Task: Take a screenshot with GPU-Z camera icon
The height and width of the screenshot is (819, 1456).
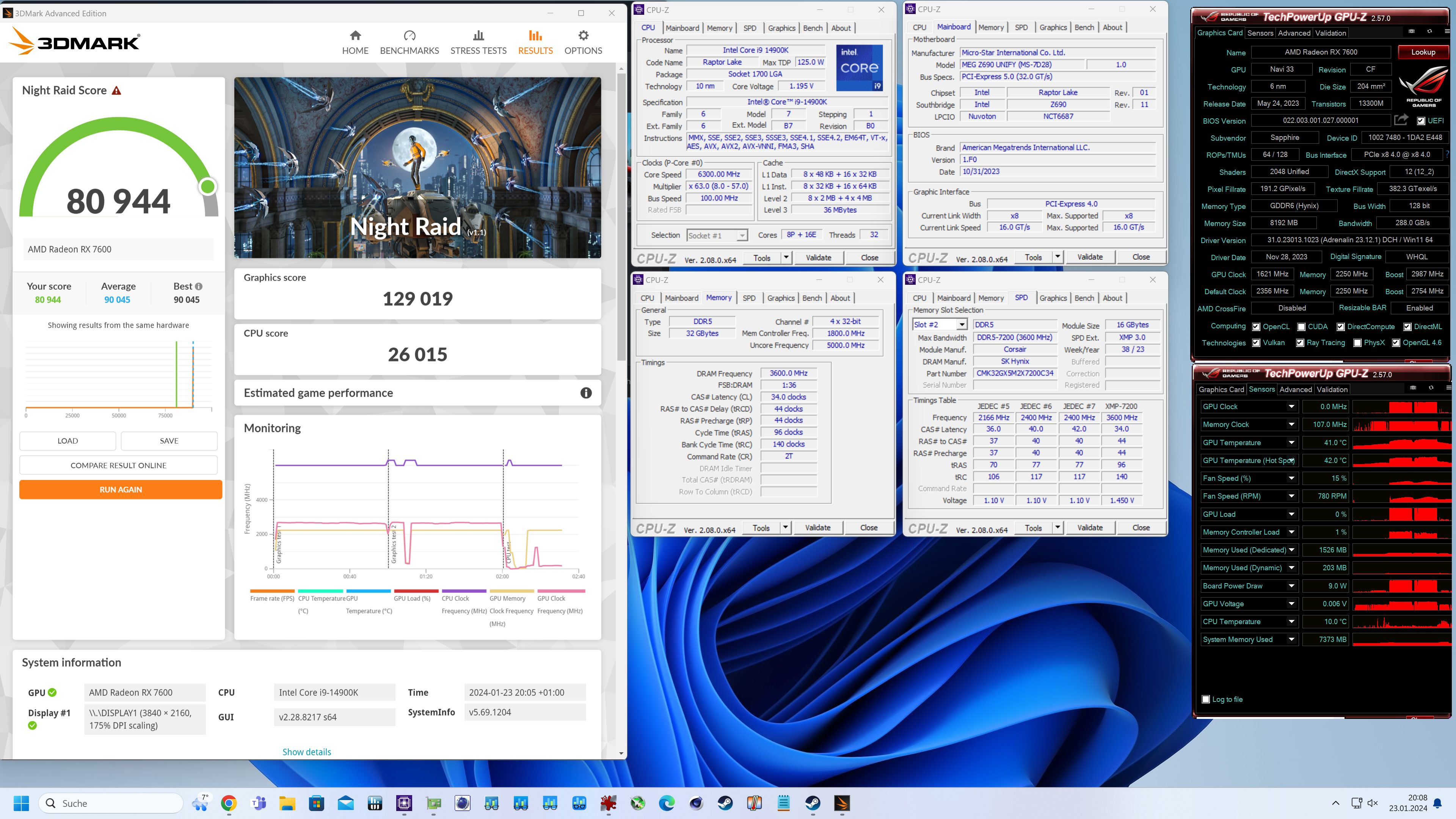Action: coord(1411,31)
